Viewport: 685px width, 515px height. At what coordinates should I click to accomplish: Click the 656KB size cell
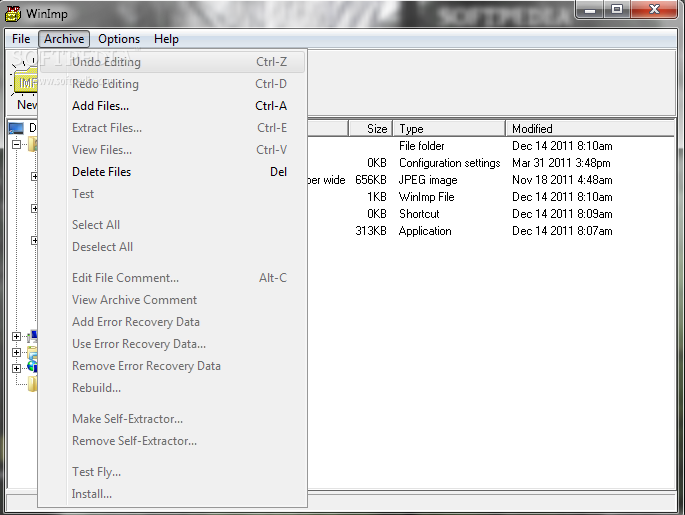tap(371, 180)
